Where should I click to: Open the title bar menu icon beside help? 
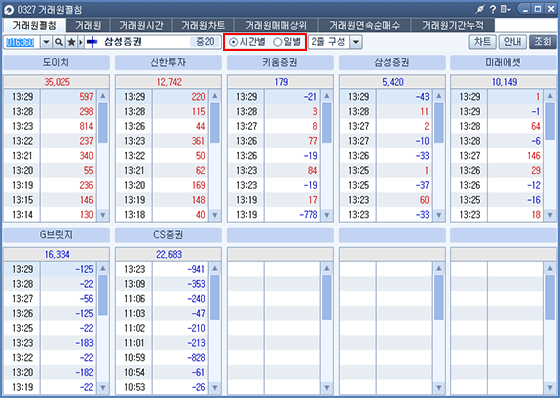[x=505, y=9]
